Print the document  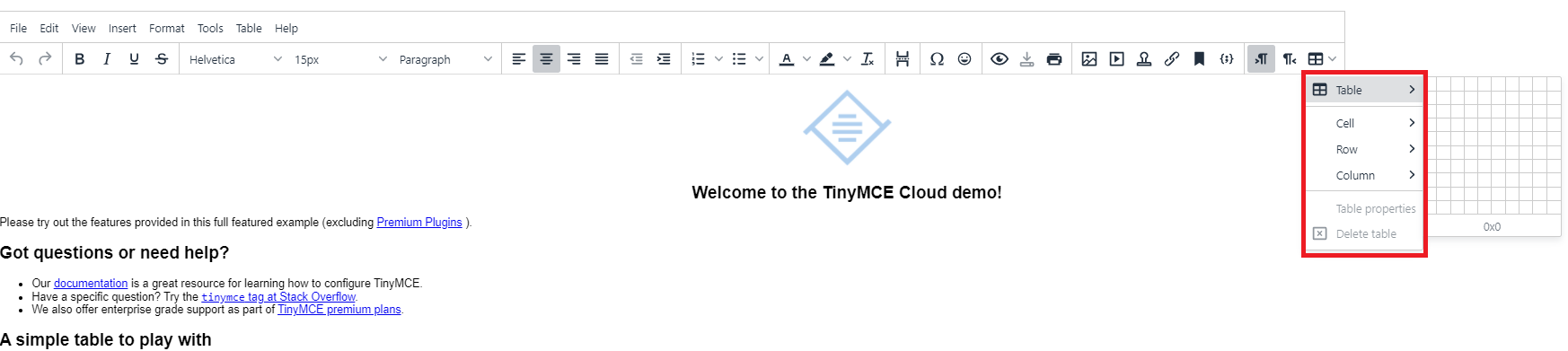1054,59
